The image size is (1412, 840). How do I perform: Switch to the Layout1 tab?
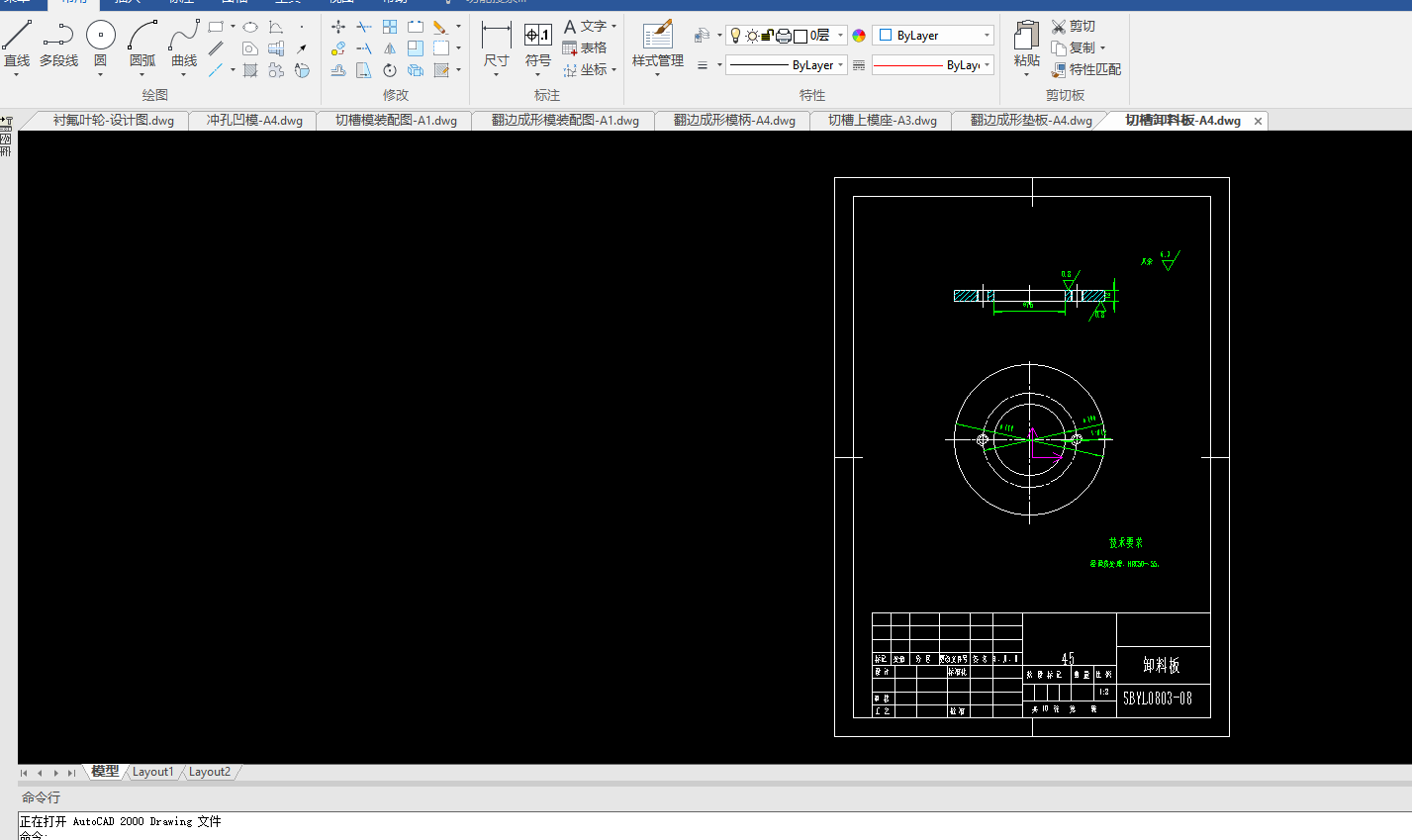click(152, 772)
